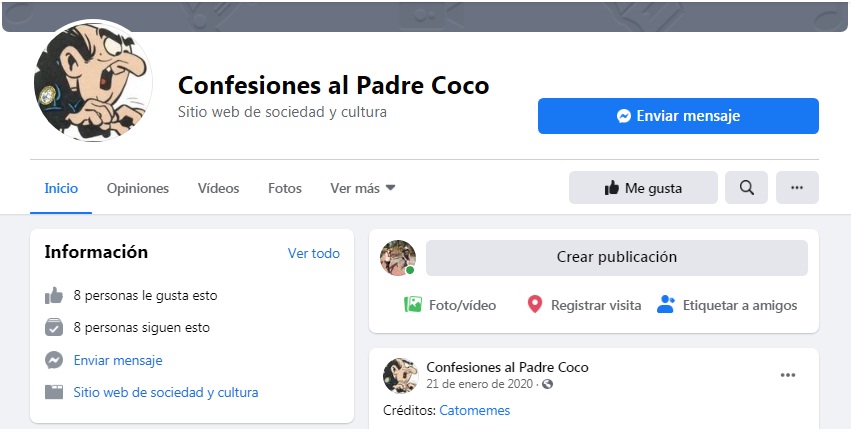Follow the Ver todo link in Información
The height and width of the screenshot is (429, 851).
pos(314,254)
